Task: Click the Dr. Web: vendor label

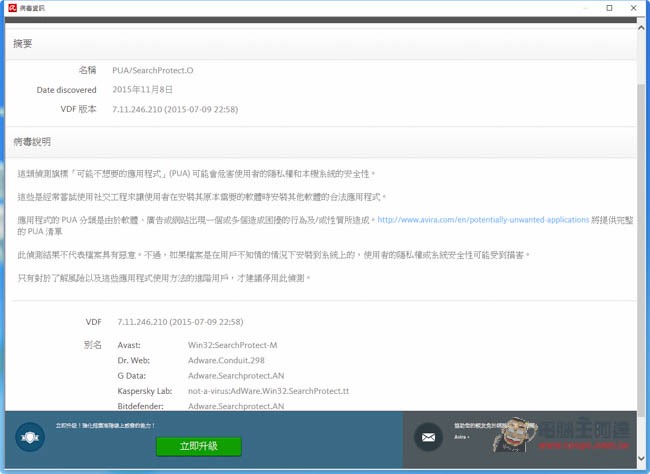Action: pyautogui.click(x=133, y=360)
